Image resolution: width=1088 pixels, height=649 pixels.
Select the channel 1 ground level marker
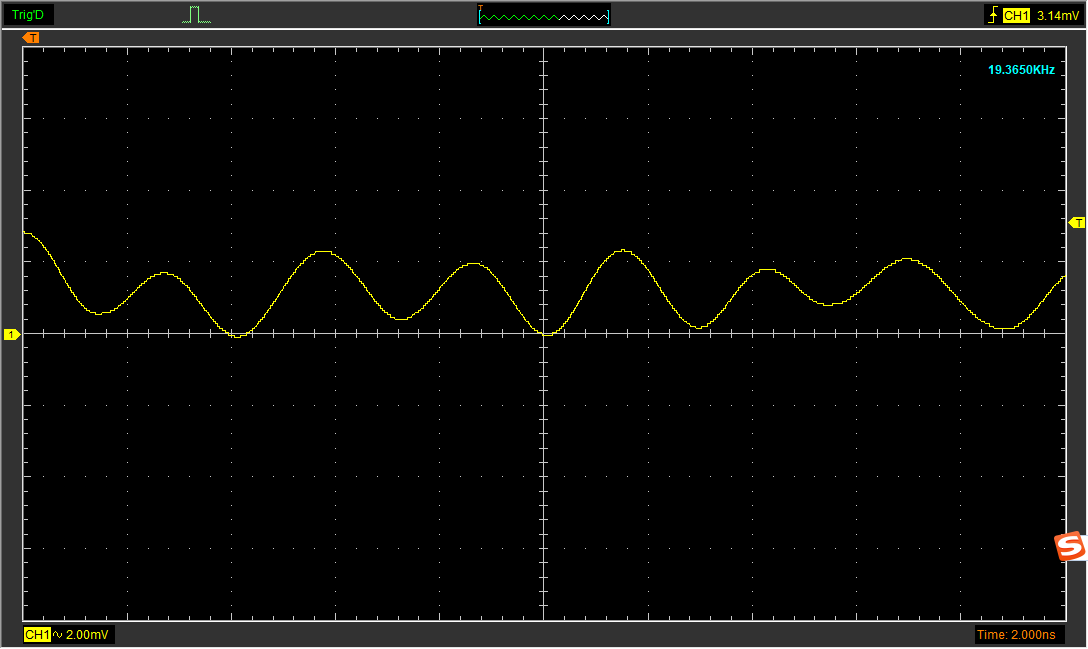click(x=12, y=335)
